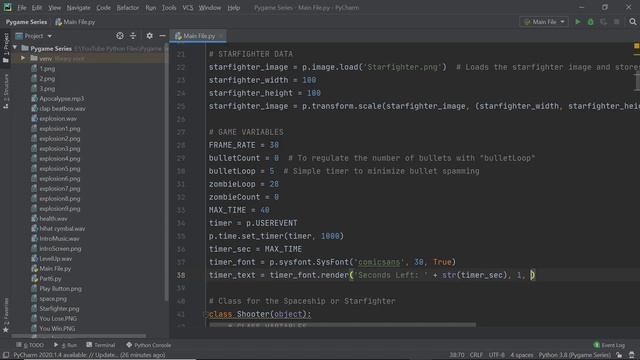Change file encoding UTF-8 in status bar
Image resolution: width=640 pixels, height=360 pixels.
click(x=497, y=355)
